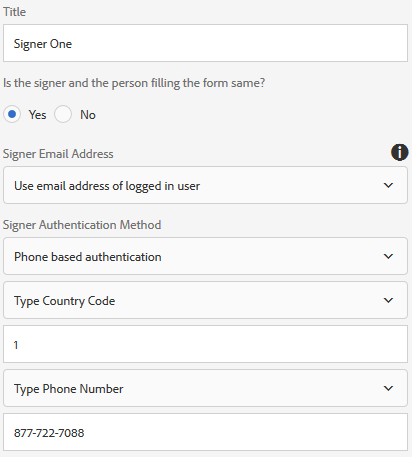The height and width of the screenshot is (457, 412).
Task: Open the Signer Email Address dropdown
Action: (205, 185)
